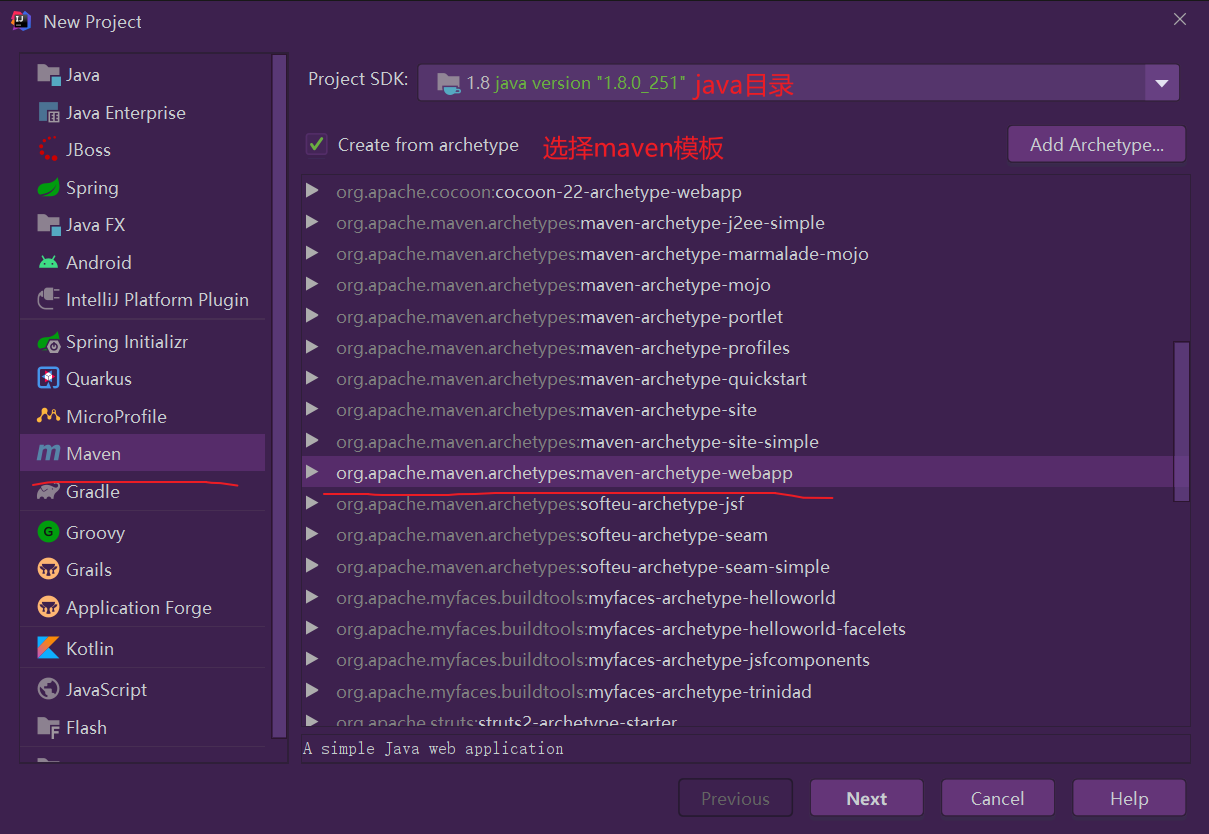Select myfaces-archetype-helloworld row
Viewport: 1209px width, 834px height.
738,597
